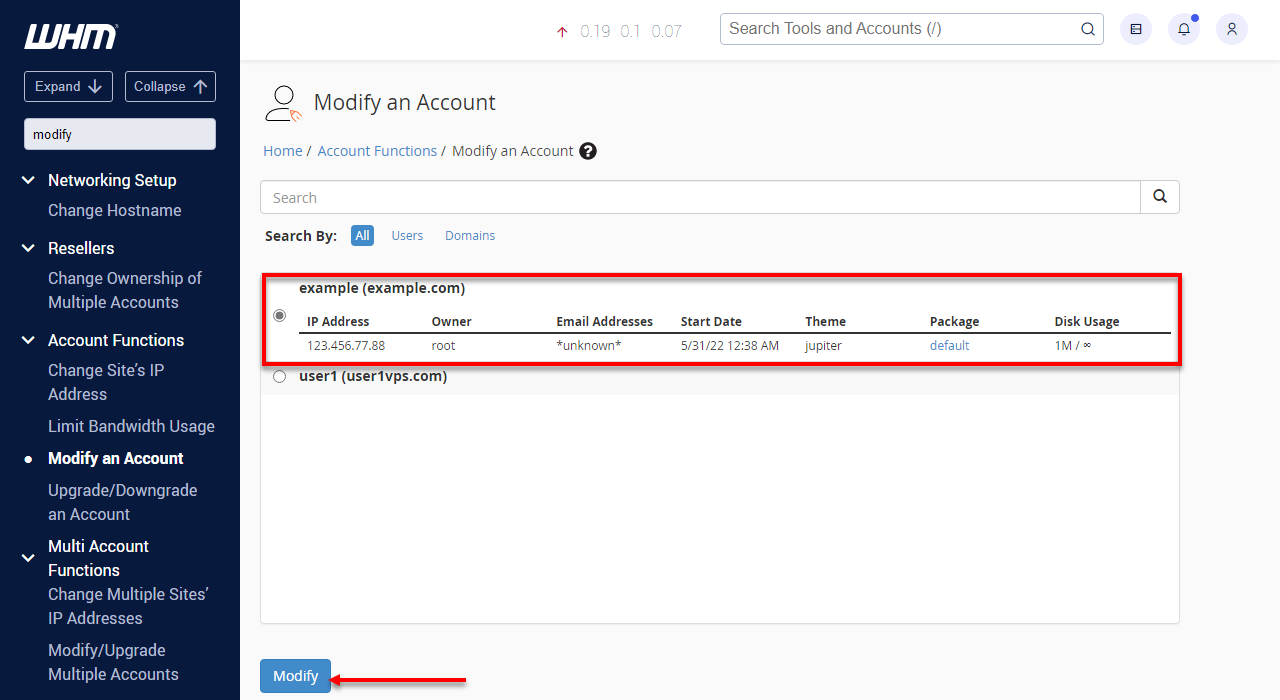
Task: Switch search filter to Users
Action: point(407,235)
